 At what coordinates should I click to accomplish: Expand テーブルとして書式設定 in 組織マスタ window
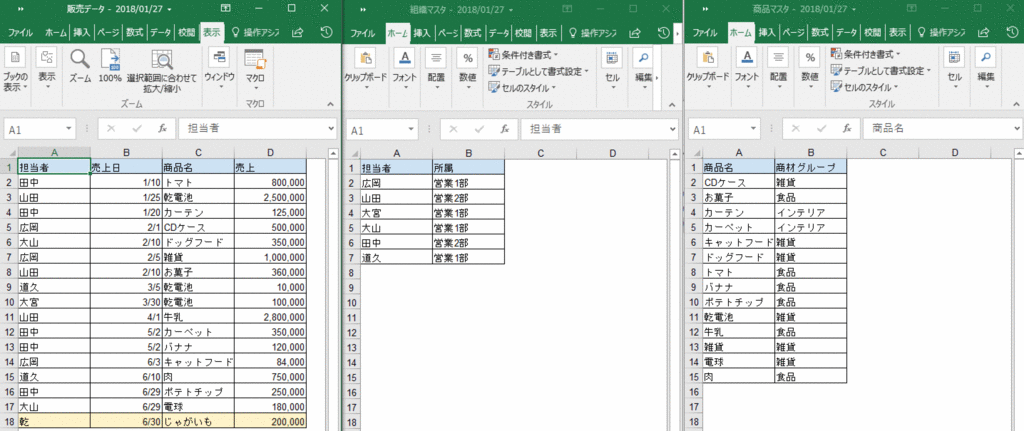(x=538, y=71)
